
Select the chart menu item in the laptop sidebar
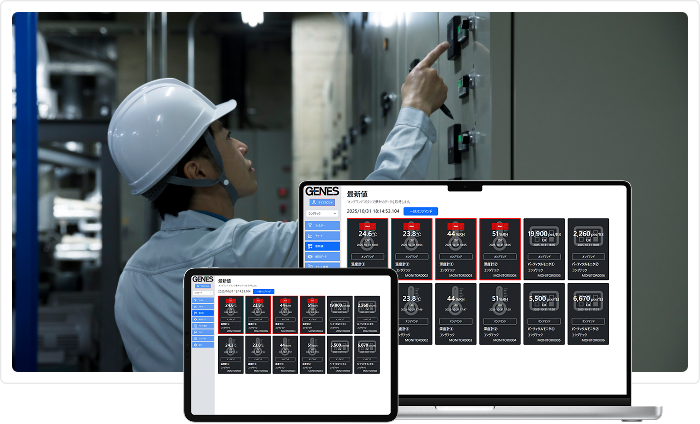point(321,235)
